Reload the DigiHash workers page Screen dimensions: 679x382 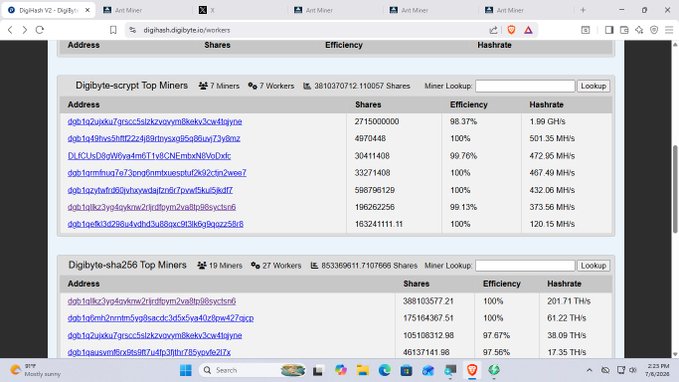click(x=40, y=30)
